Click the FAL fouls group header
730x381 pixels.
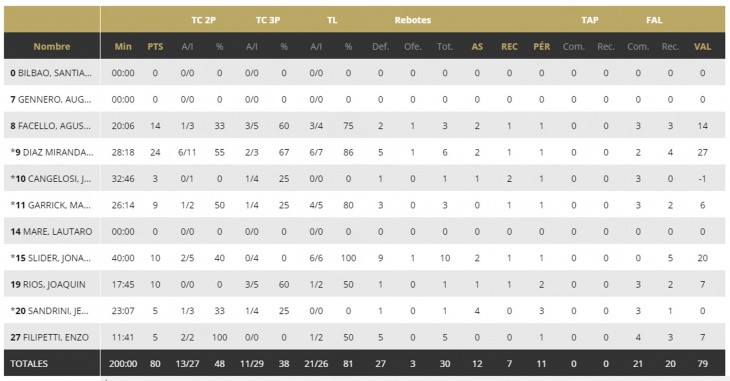(654, 20)
